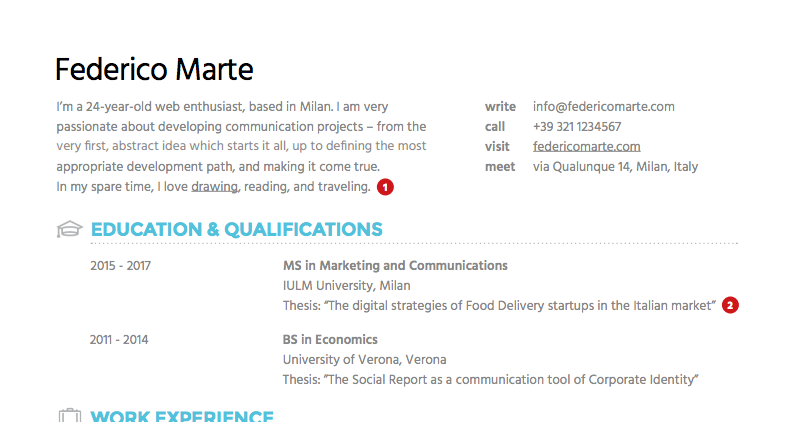Click the BS in Economics title
This screenshot has height=422, width=791.
pos(330,340)
